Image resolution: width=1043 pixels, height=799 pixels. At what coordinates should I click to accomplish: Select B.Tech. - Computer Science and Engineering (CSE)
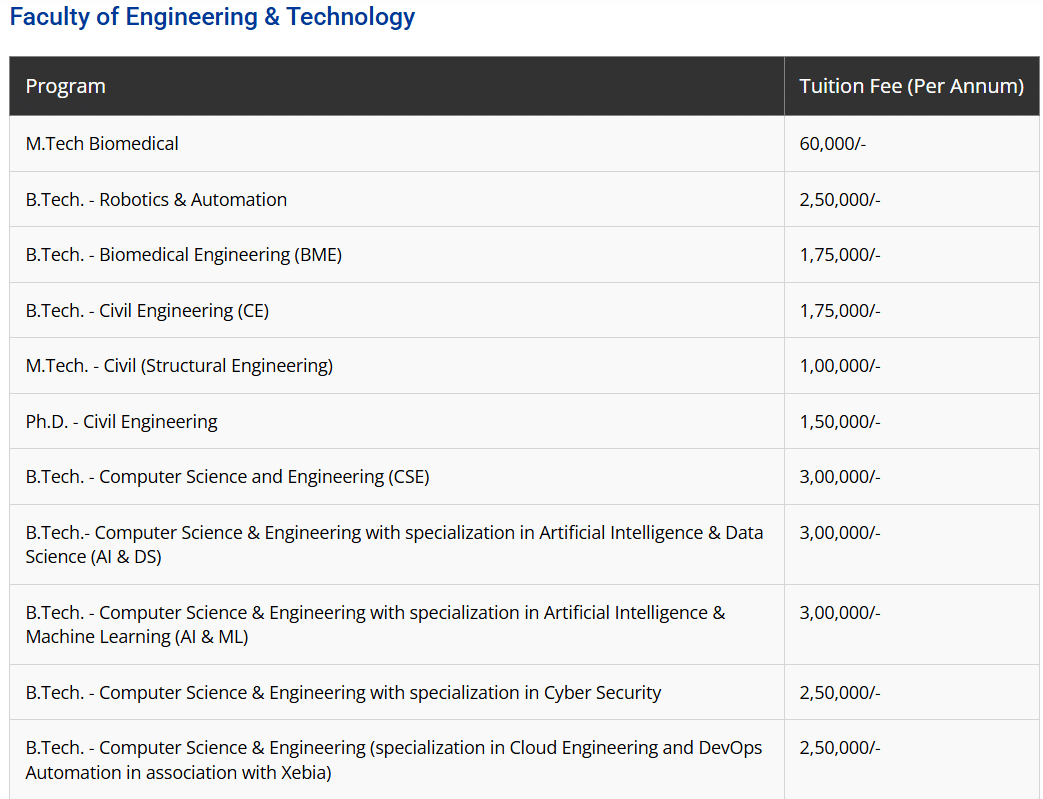pos(227,477)
